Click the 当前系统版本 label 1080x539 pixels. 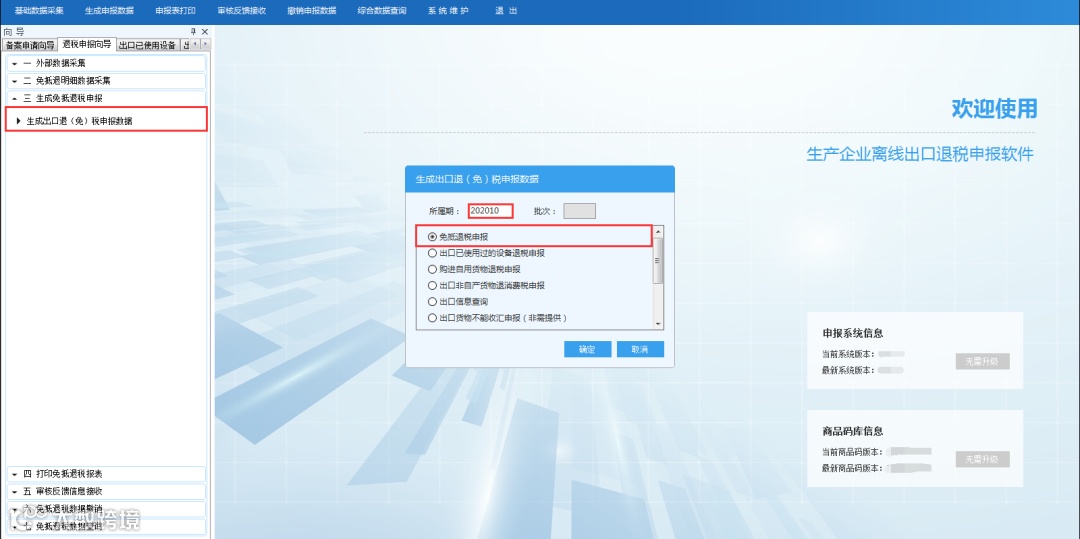[x=848, y=354]
